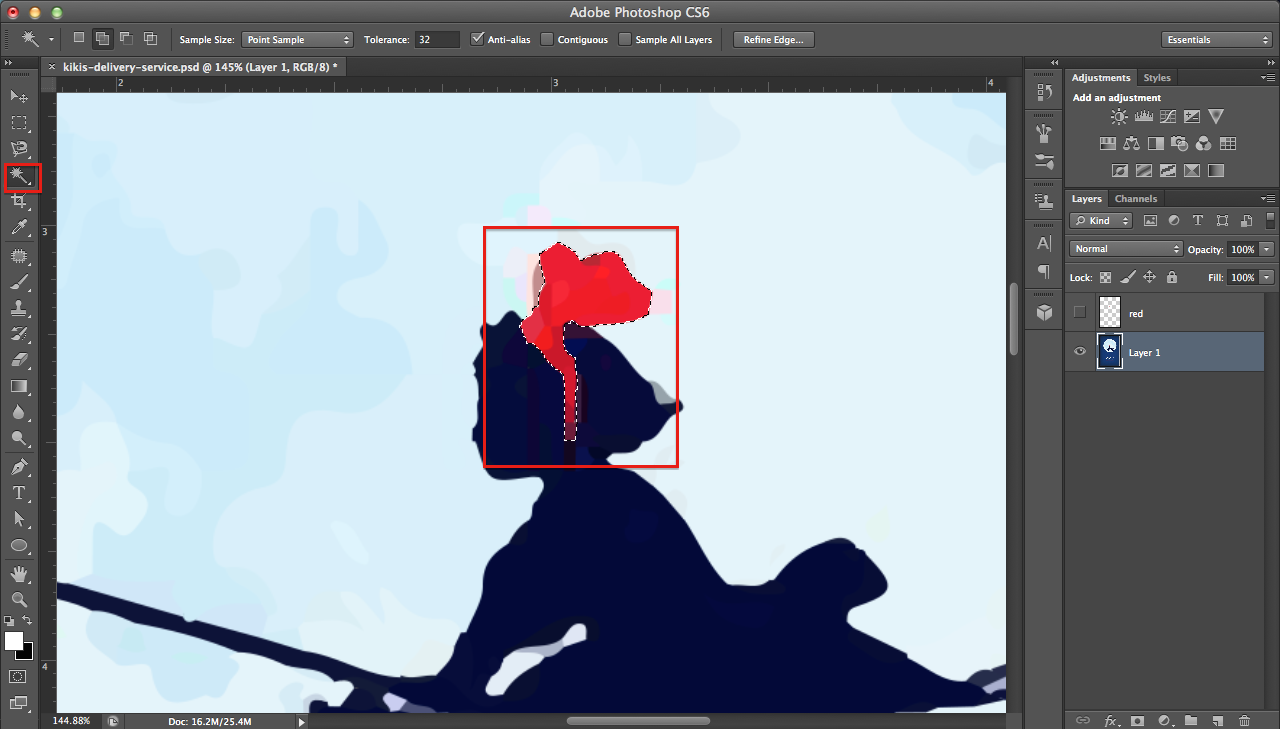Add a Brightness/Contrast adjustment
Image resolution: width=1280 pixels, height=729 pixels.
tap(1119, 116)
